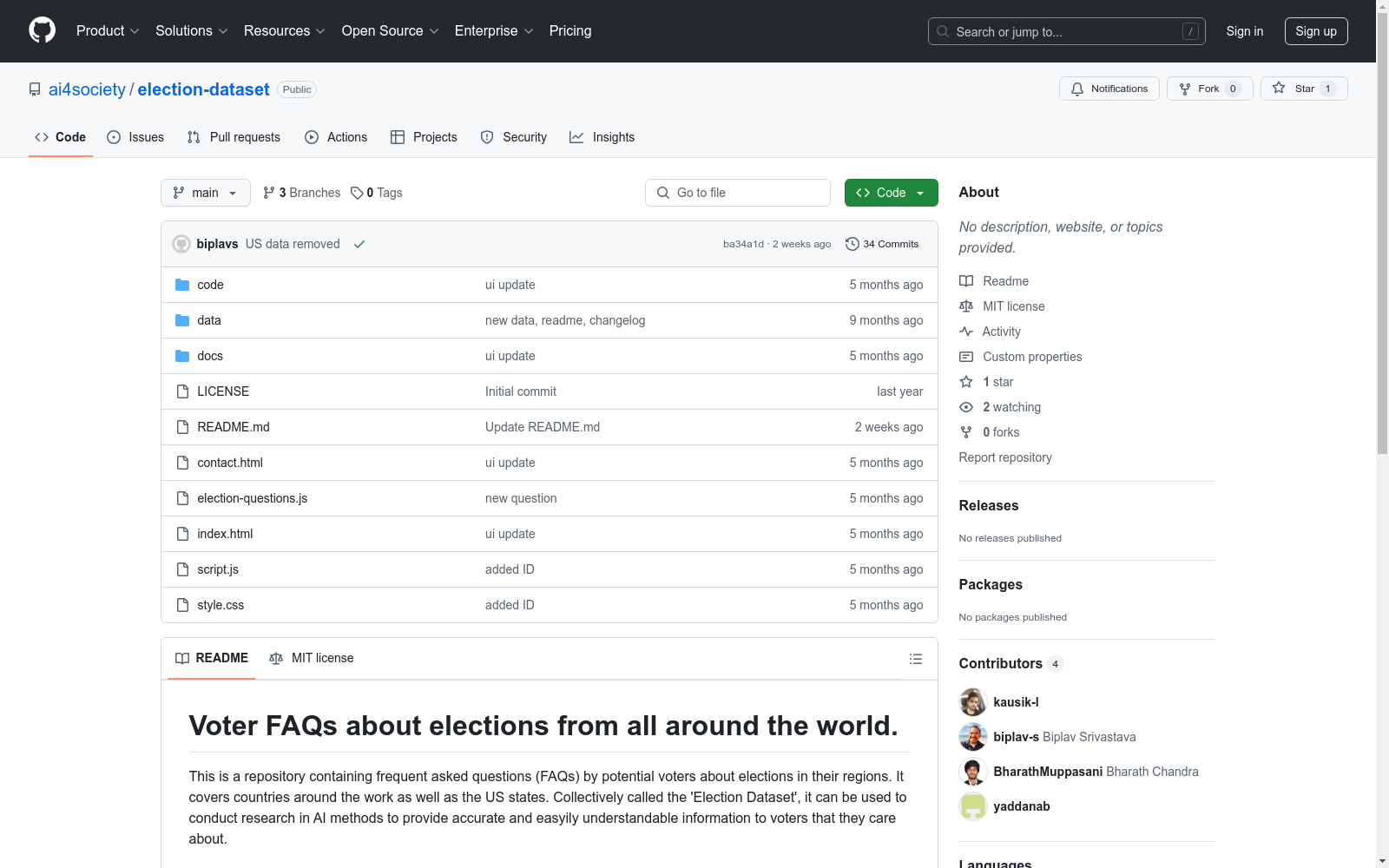The image size is (1389, 868).
Task: Select the MIT license tab above the README
Action: 312,658
